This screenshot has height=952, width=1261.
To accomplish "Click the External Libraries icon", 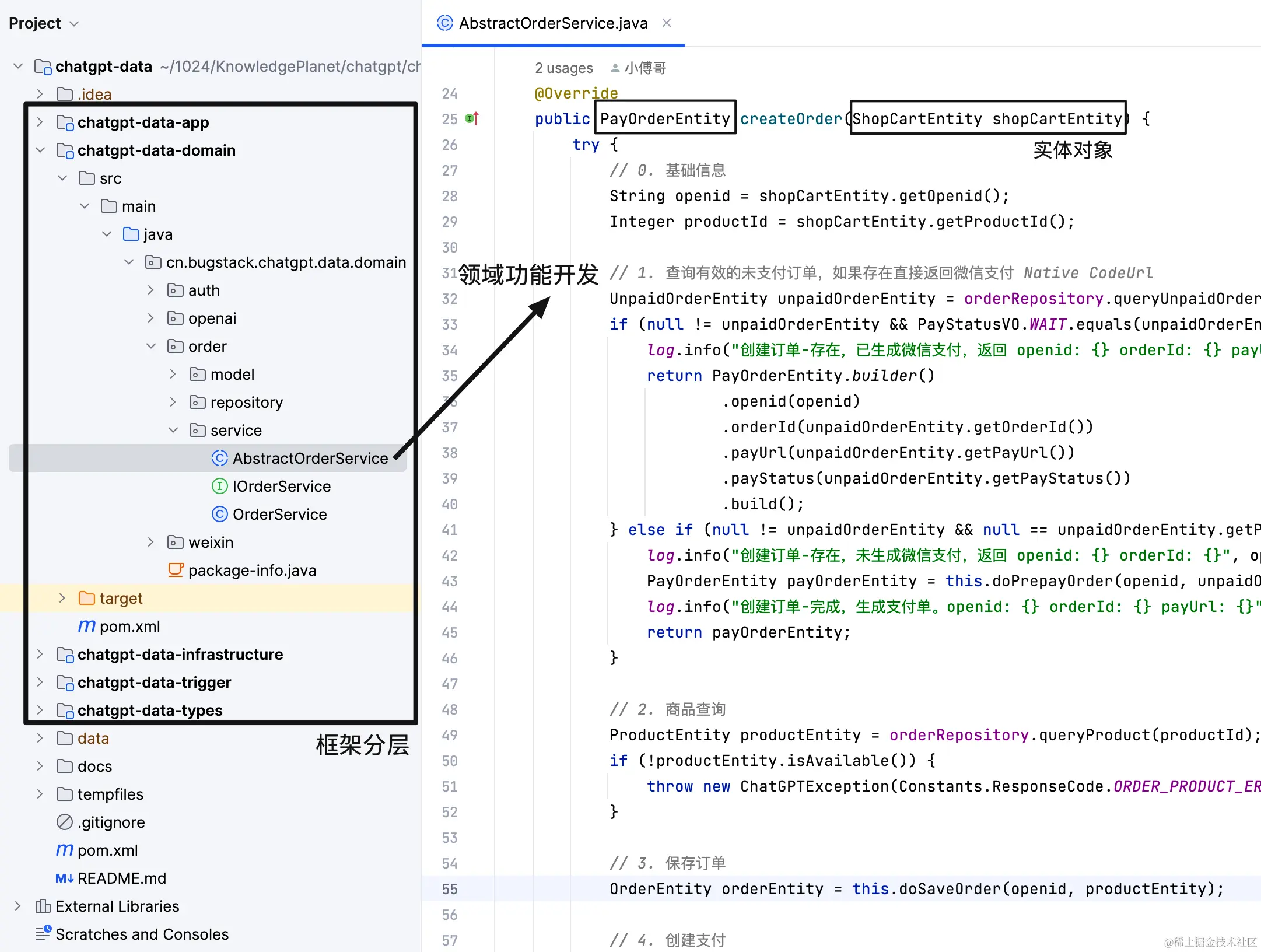I will [x=43, y=906].
